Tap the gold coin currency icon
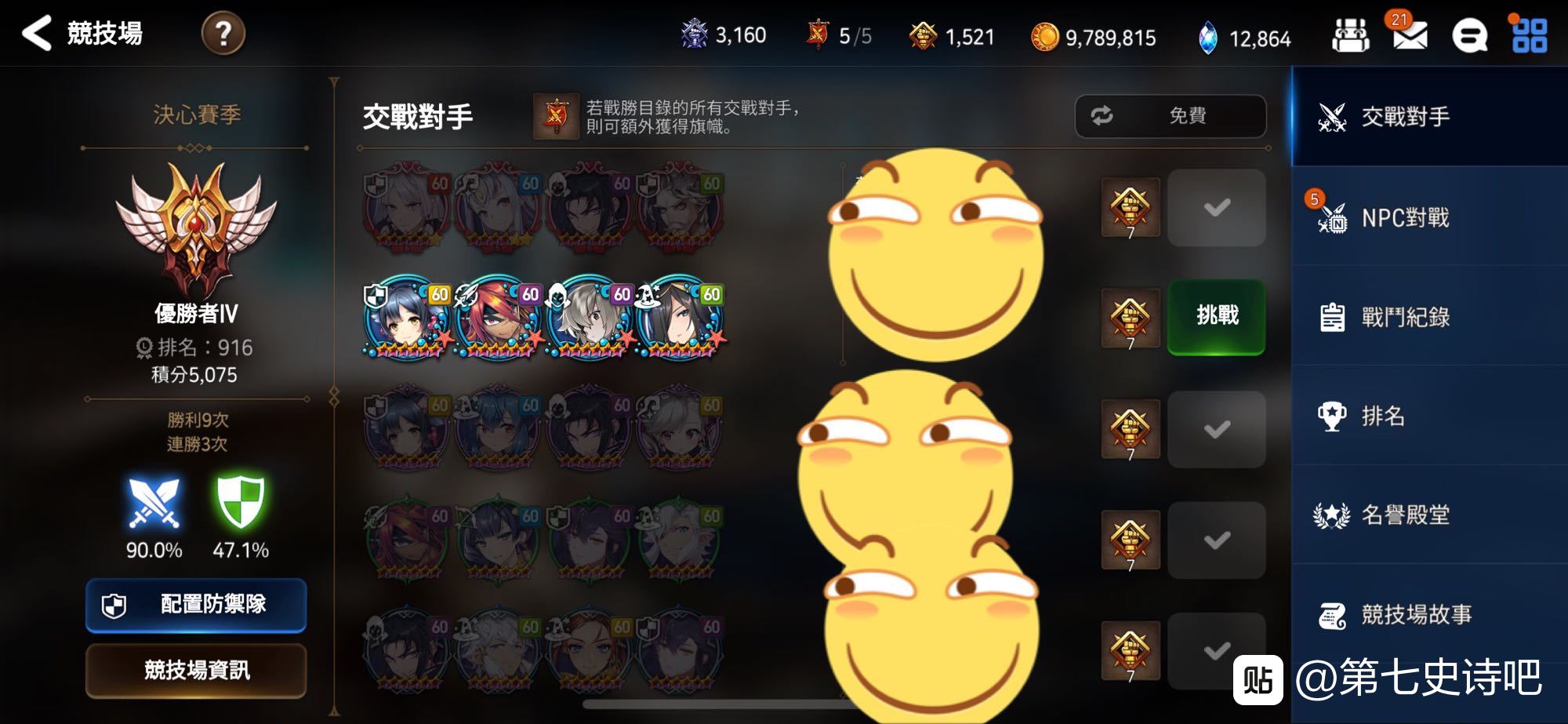 [x=1044, y=37]
